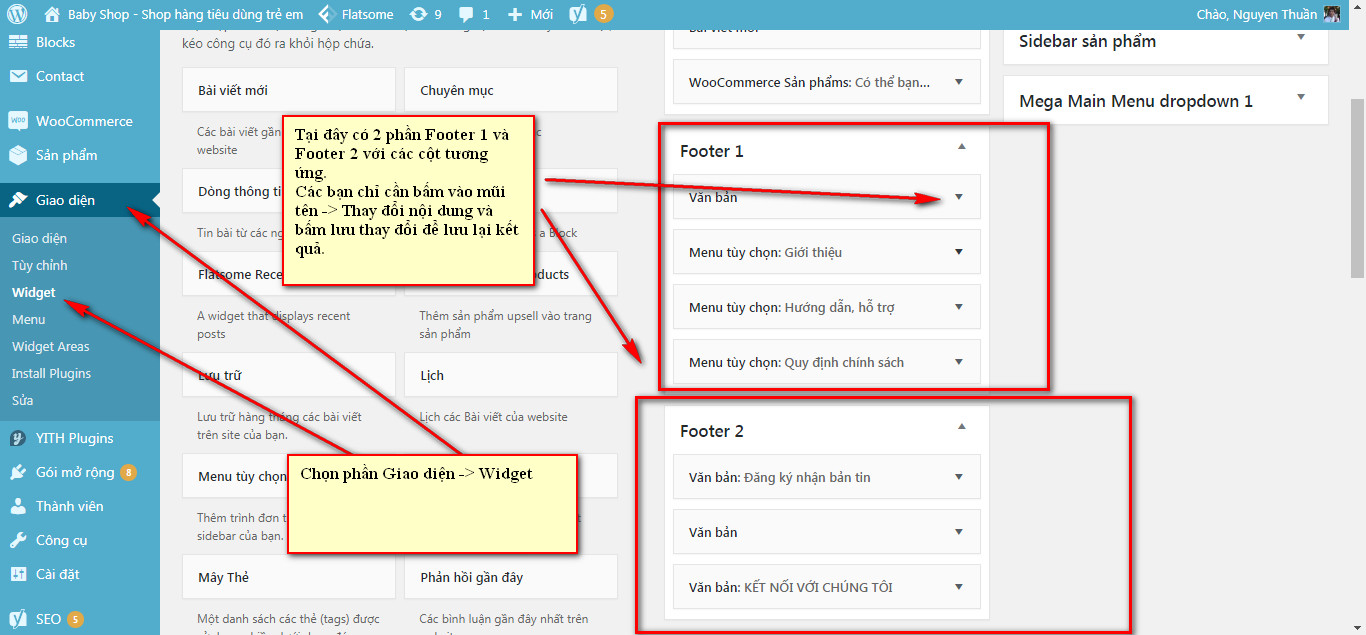Open YITH Plugins menu
The height and width of the screenshot is (635, 1366).
click(74, 438)
